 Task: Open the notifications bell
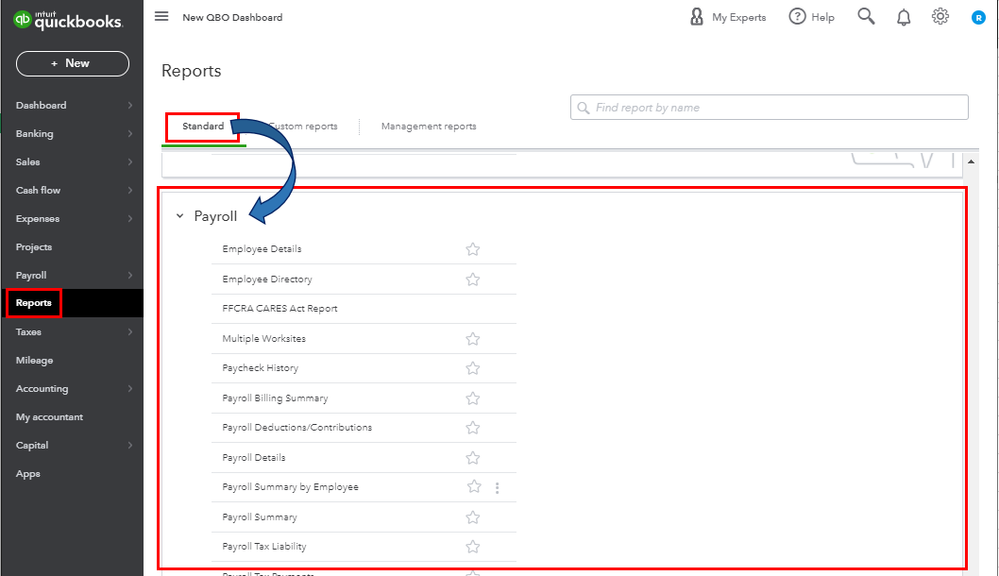pyautogui.click(x=903, y=17)
